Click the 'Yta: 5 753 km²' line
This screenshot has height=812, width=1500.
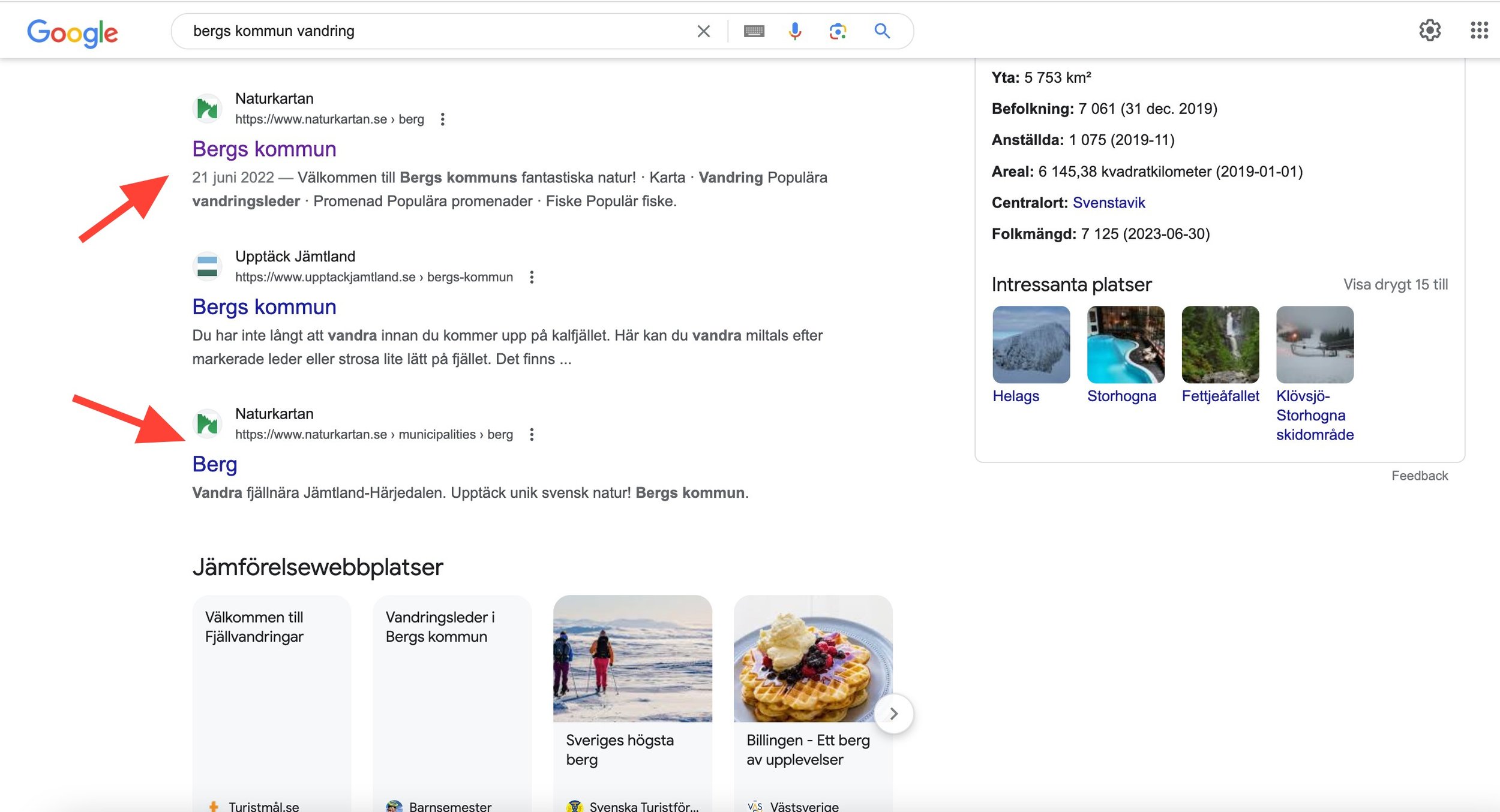click(1042, 77)
